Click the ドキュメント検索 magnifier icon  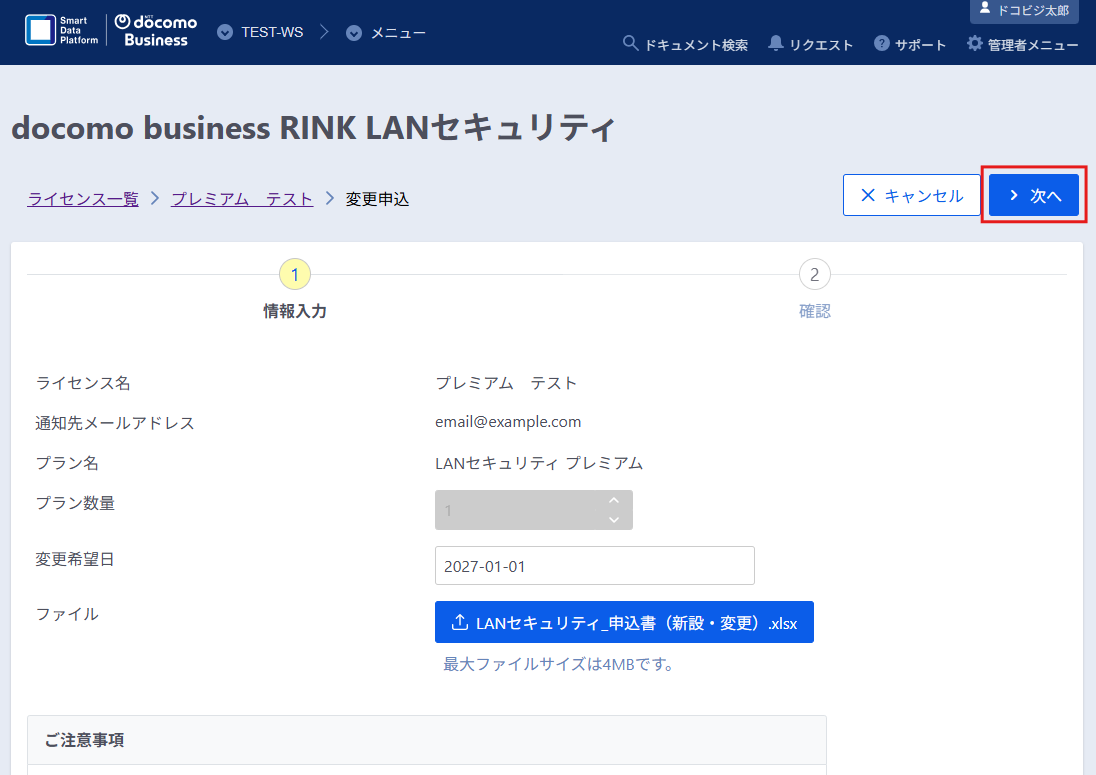pos(630,43)
